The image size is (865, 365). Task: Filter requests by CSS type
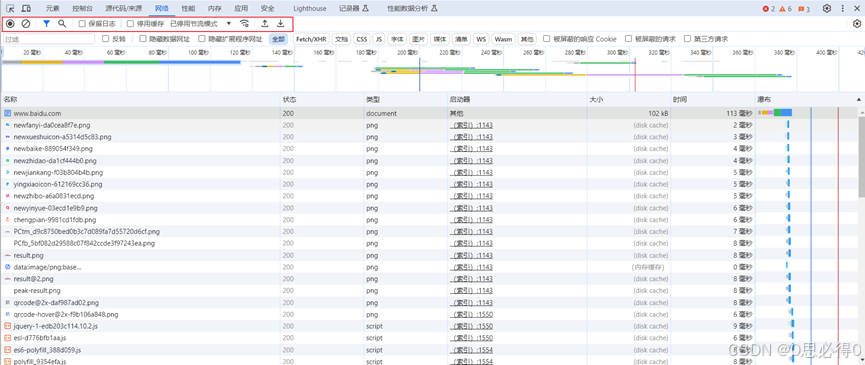[x=361, y=39]
